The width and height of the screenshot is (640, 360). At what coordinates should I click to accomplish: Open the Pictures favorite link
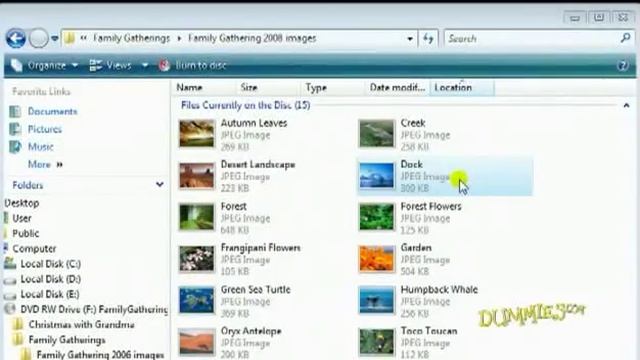tap(44, 129)
